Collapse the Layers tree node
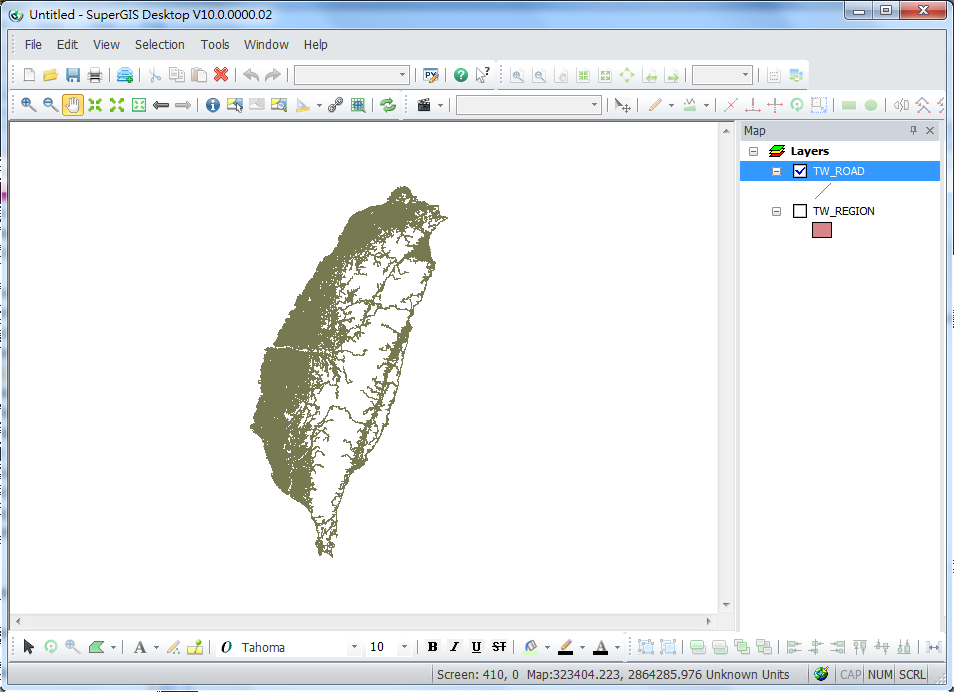954x692 pixels. (x=754, y=151)
